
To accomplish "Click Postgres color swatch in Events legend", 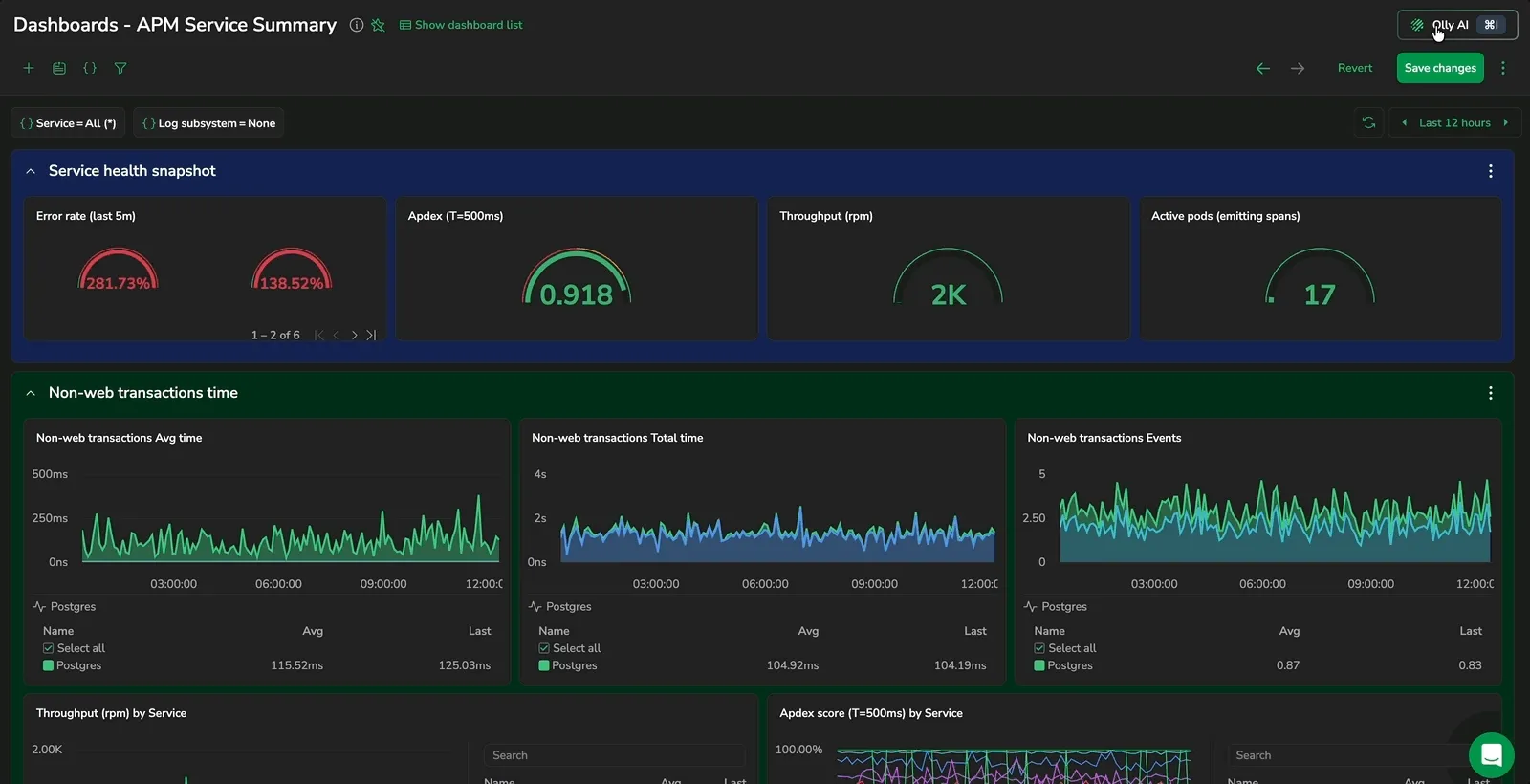I will click(x=1039, y=665).
